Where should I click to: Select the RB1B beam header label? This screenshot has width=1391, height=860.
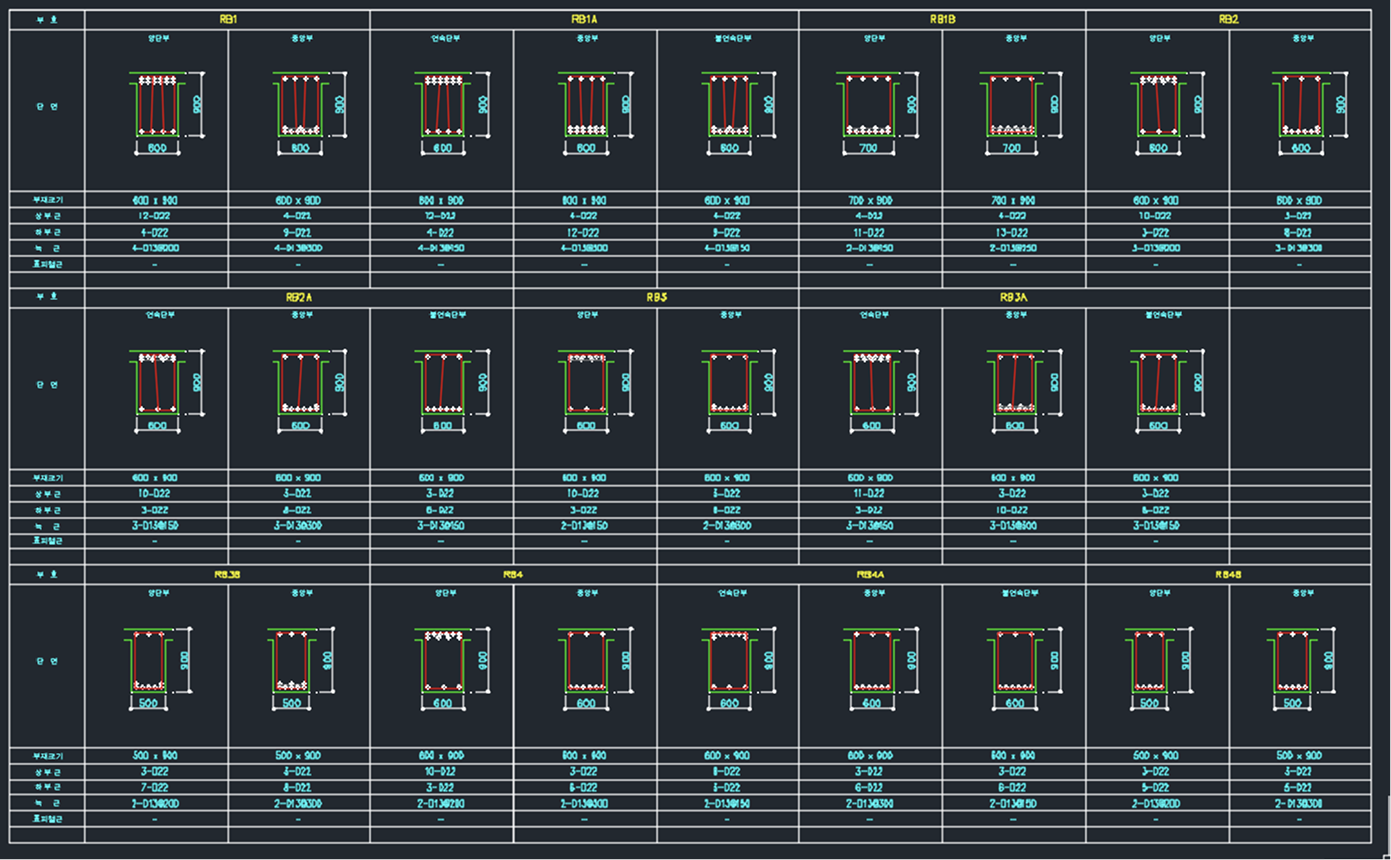(942, 19)
